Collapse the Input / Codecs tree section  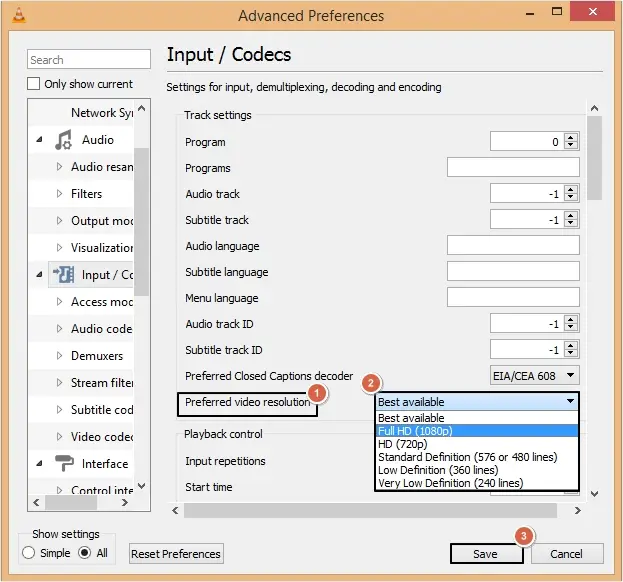point(39,274)
